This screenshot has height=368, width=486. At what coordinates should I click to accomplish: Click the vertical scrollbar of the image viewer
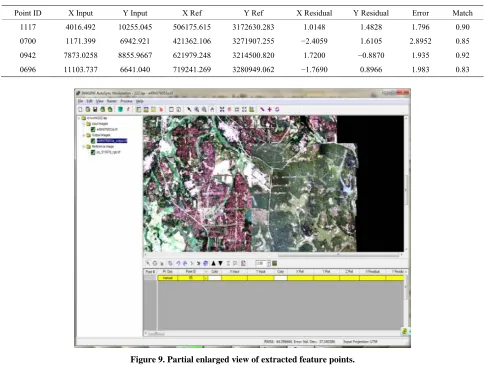406,183
